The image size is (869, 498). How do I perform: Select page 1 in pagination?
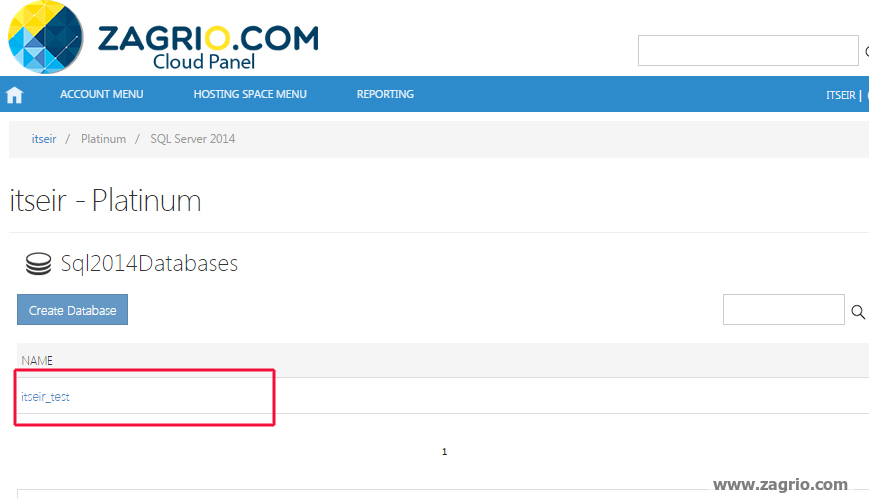tap(444, 452)
